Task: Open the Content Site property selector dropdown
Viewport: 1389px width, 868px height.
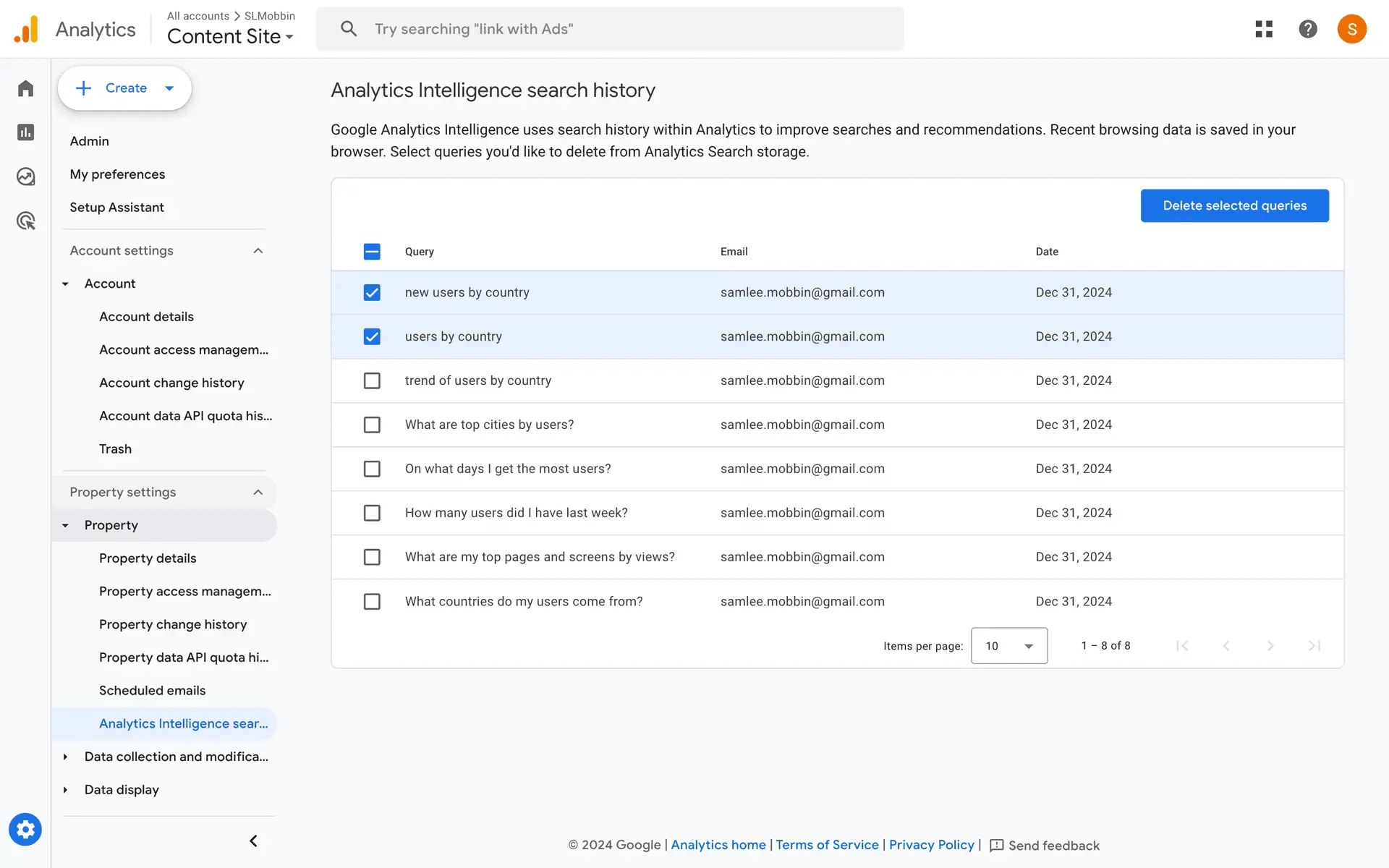Action: (230, 36)
